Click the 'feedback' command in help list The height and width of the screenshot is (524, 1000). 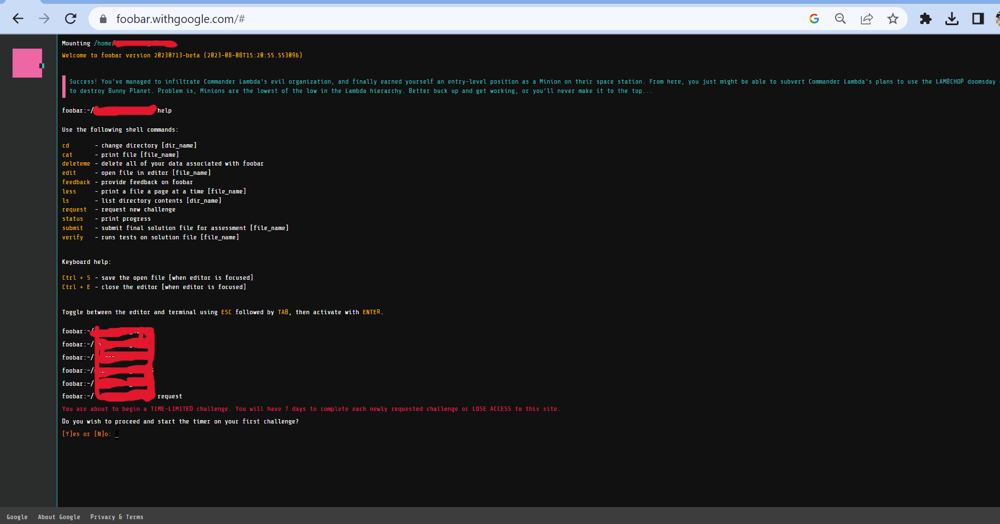coord(76,182)
